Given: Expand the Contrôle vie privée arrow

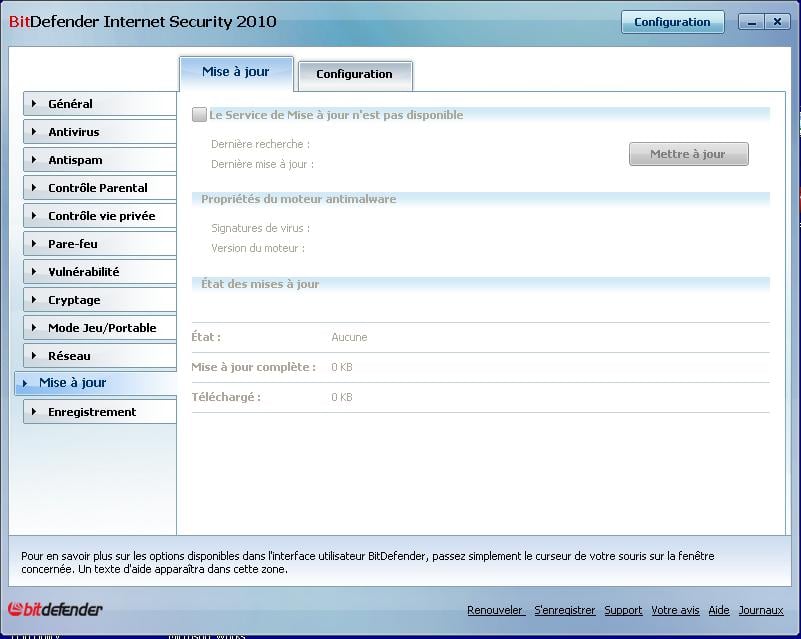Looking at the screenshot, I should point(34,216).
